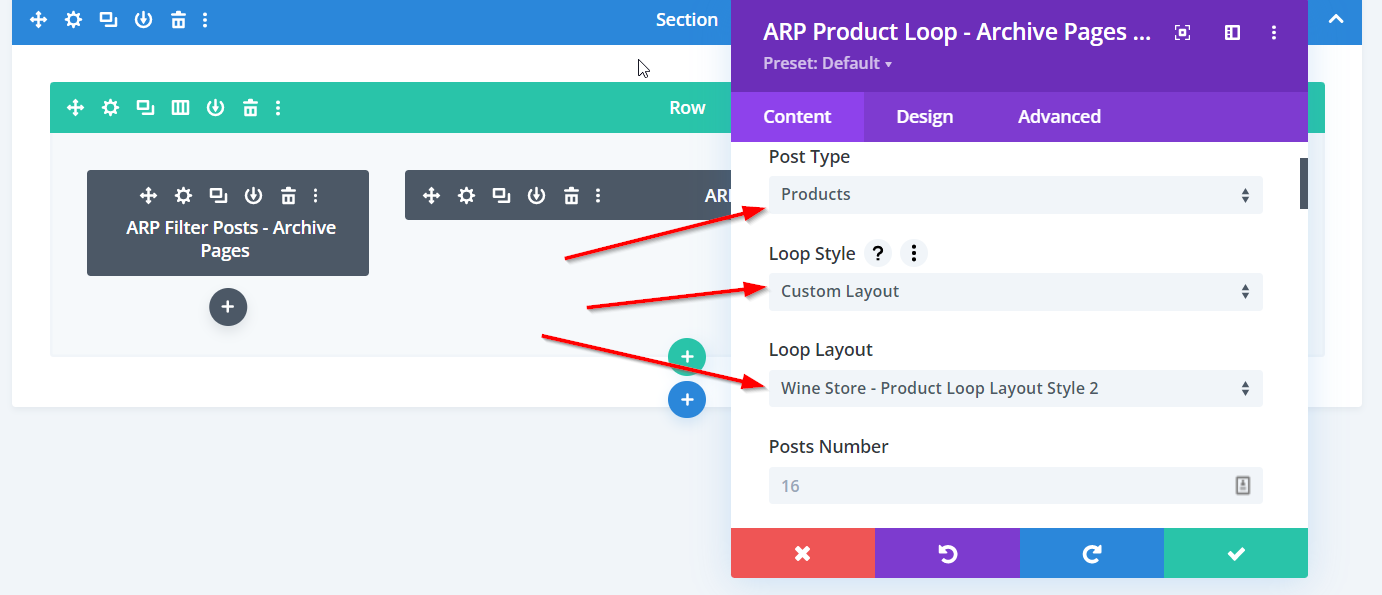The width and height of the screenshot is (1382, 595).
Task: Open help for Loop Style
Action: click(877, 254)
